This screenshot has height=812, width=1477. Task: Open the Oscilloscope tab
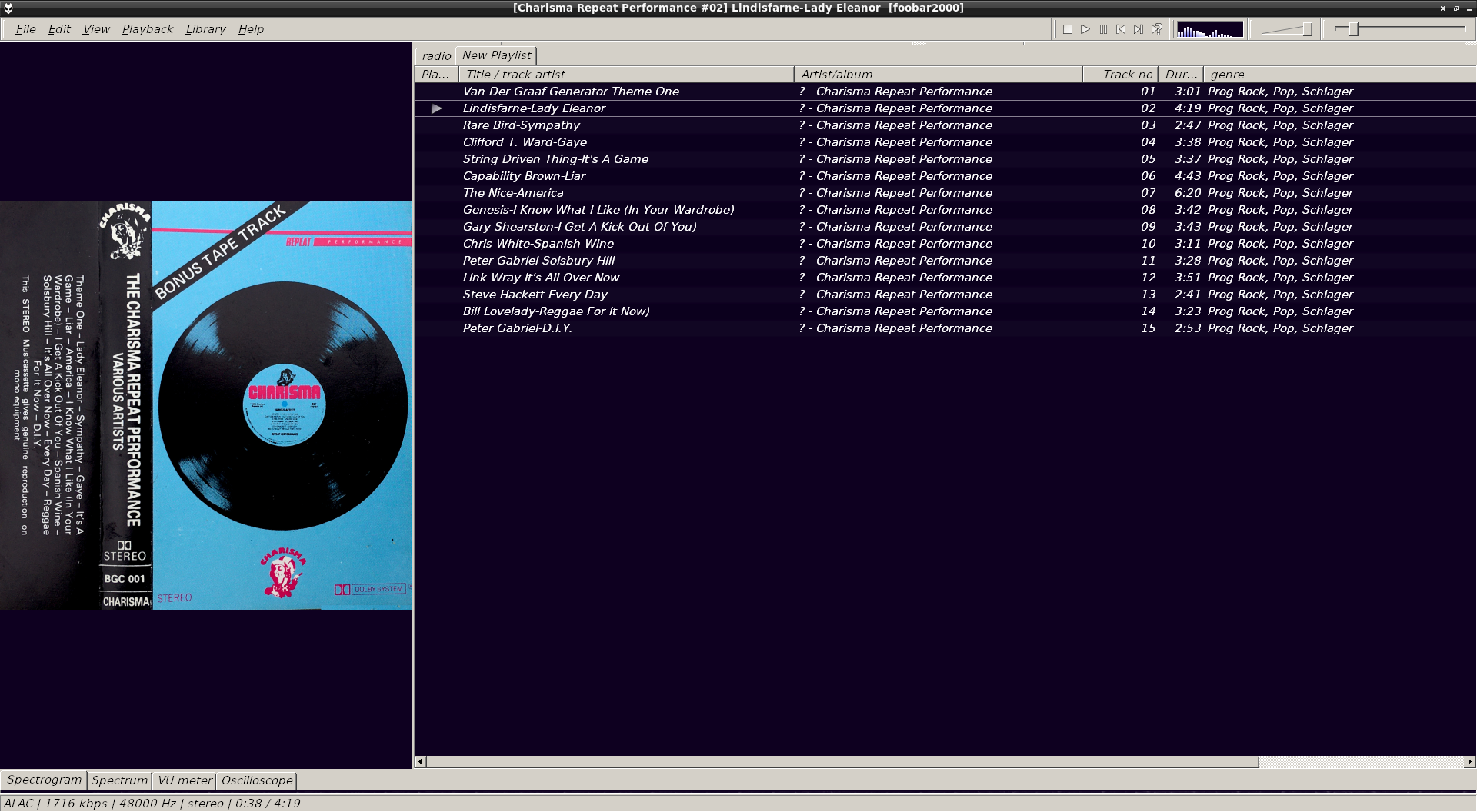[x=257, y=780]
